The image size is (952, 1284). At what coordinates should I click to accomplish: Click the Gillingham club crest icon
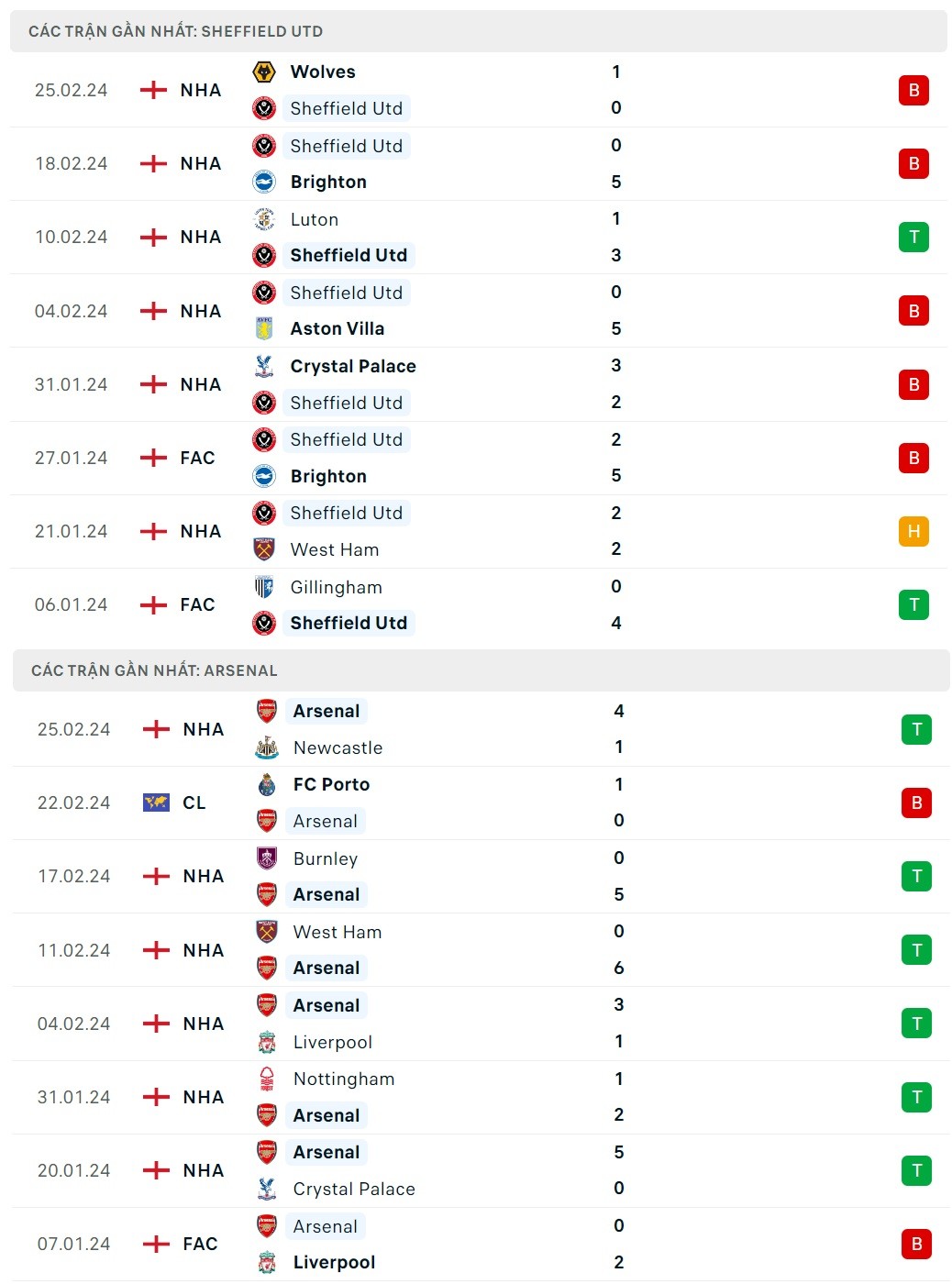tap(264, 587)
